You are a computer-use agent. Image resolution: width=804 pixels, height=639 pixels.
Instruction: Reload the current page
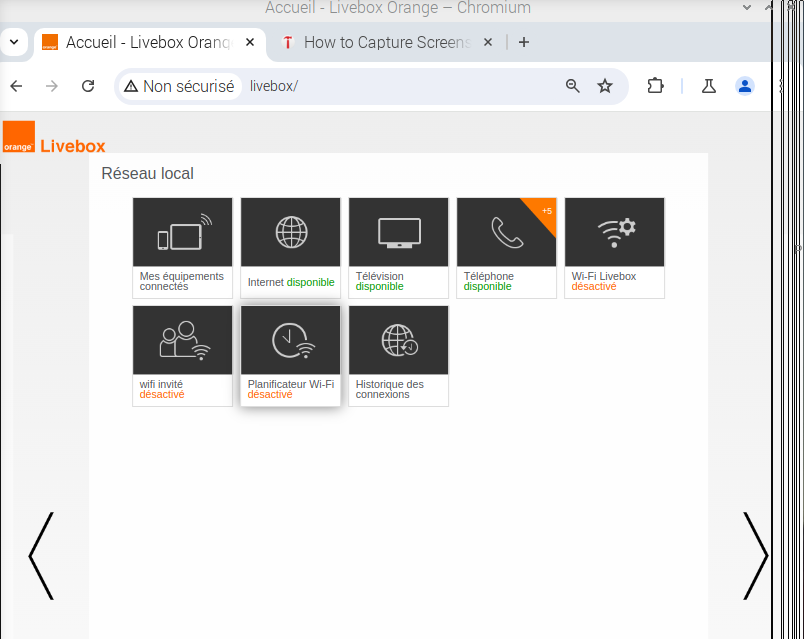tap(88, 86)
